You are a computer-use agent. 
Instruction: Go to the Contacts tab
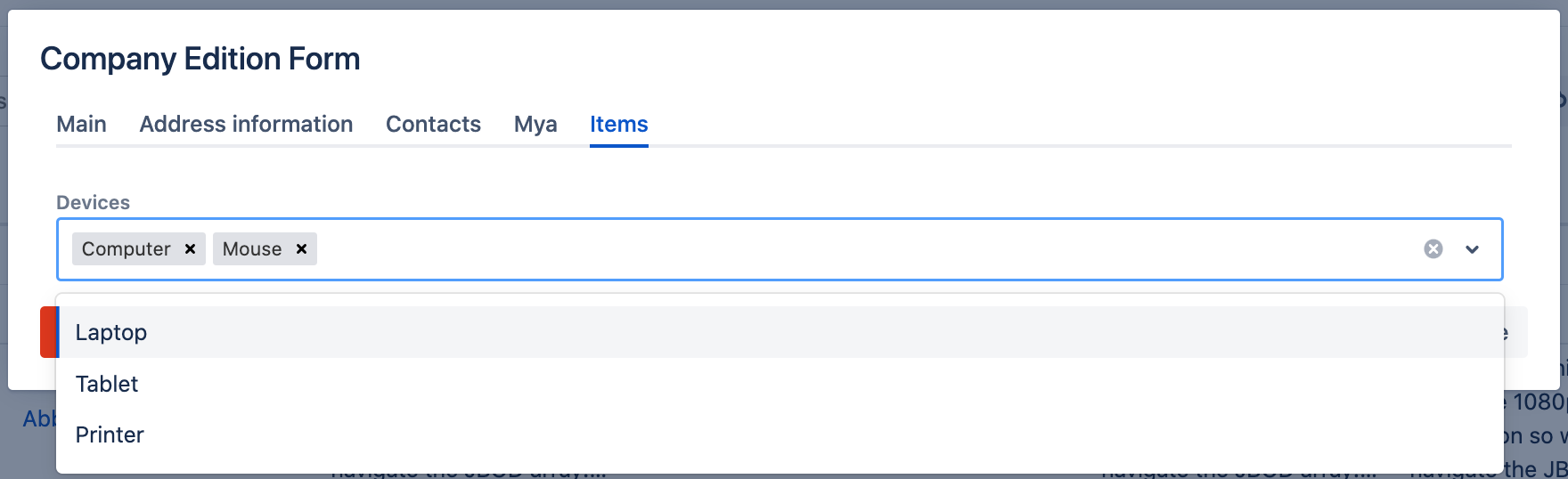pos(433,125)
